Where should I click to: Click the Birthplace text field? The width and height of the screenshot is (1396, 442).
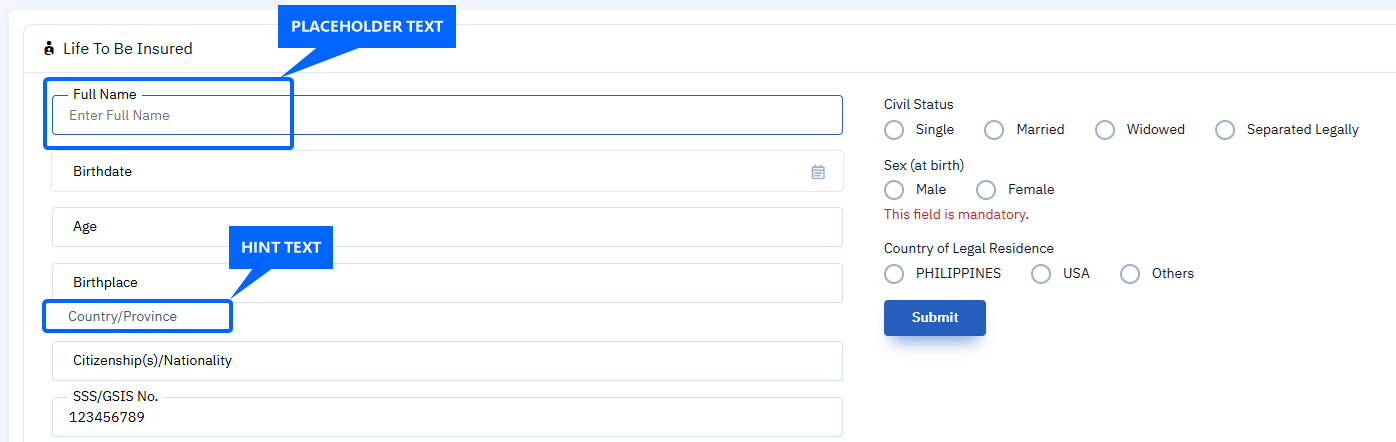pos(447,283)
